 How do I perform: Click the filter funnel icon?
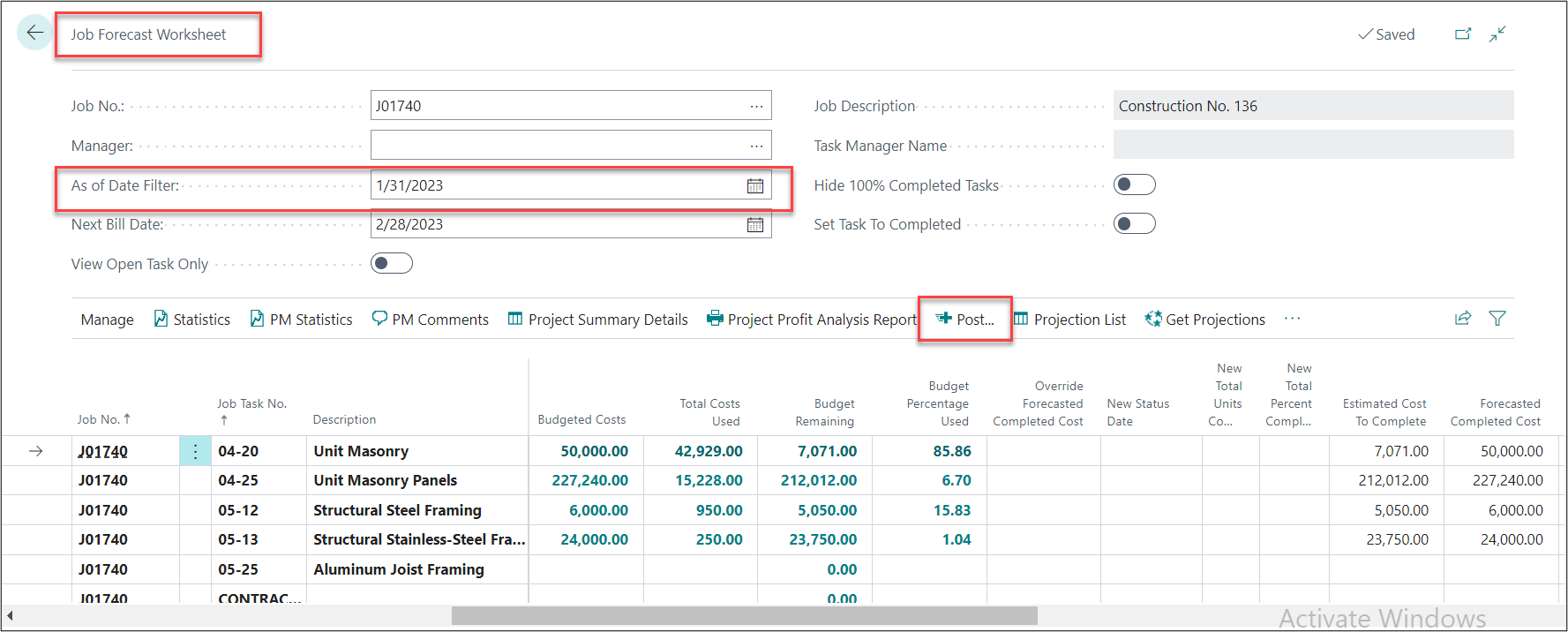pos(1497,319)
